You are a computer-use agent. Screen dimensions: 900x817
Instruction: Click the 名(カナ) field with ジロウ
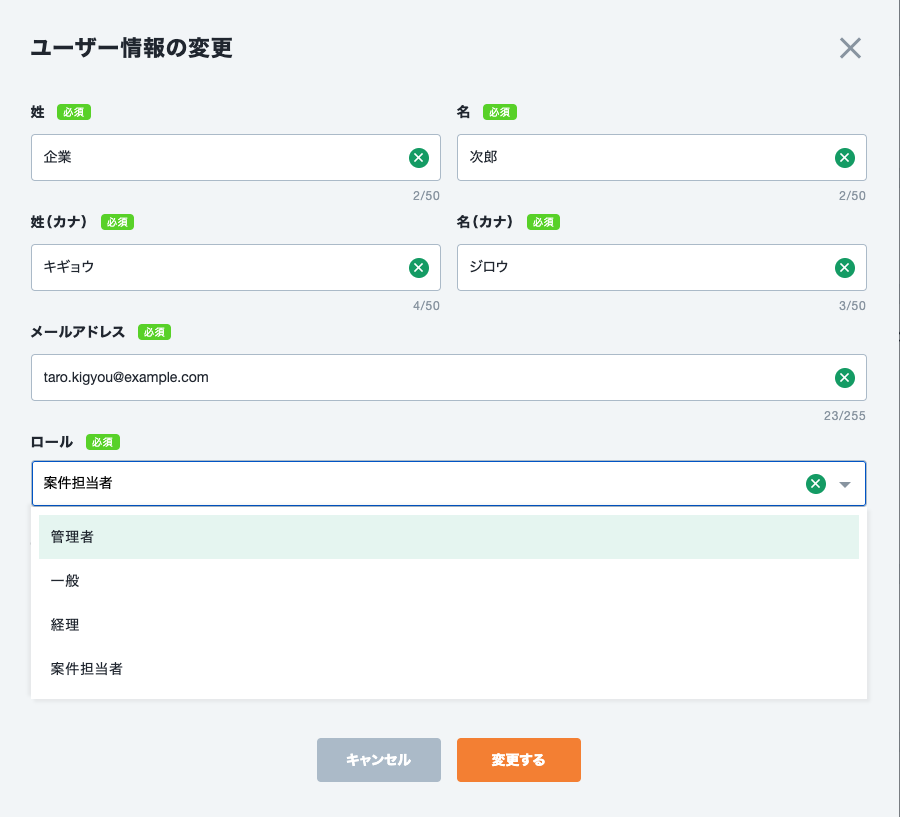pos(640,267)
